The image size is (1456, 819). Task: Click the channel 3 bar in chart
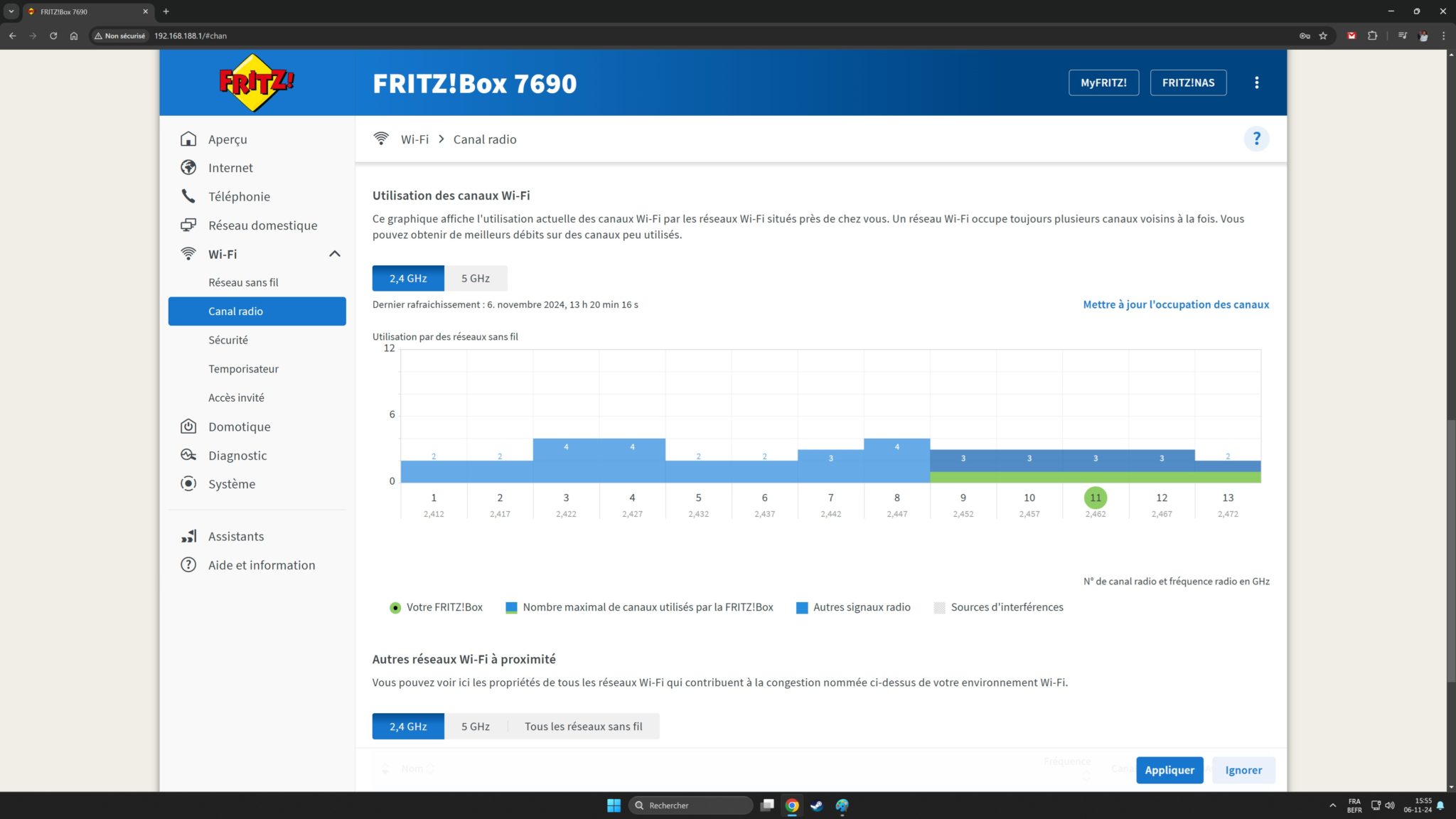click(566, 461)
